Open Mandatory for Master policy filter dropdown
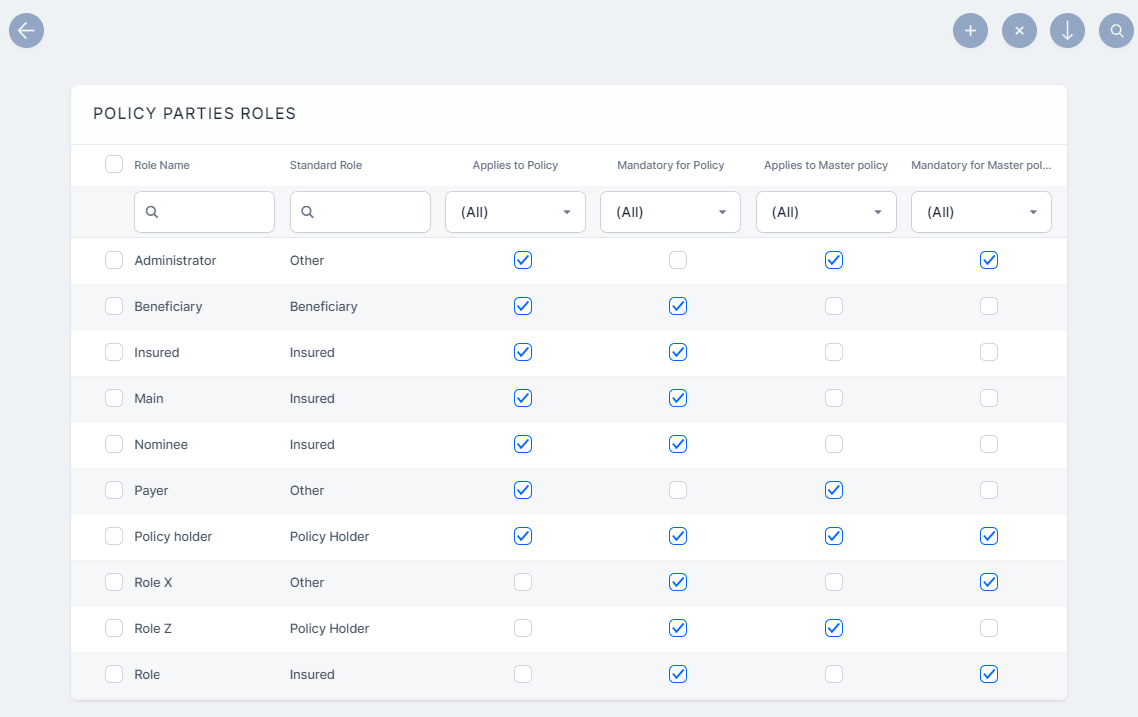 (x=981, y=212)
